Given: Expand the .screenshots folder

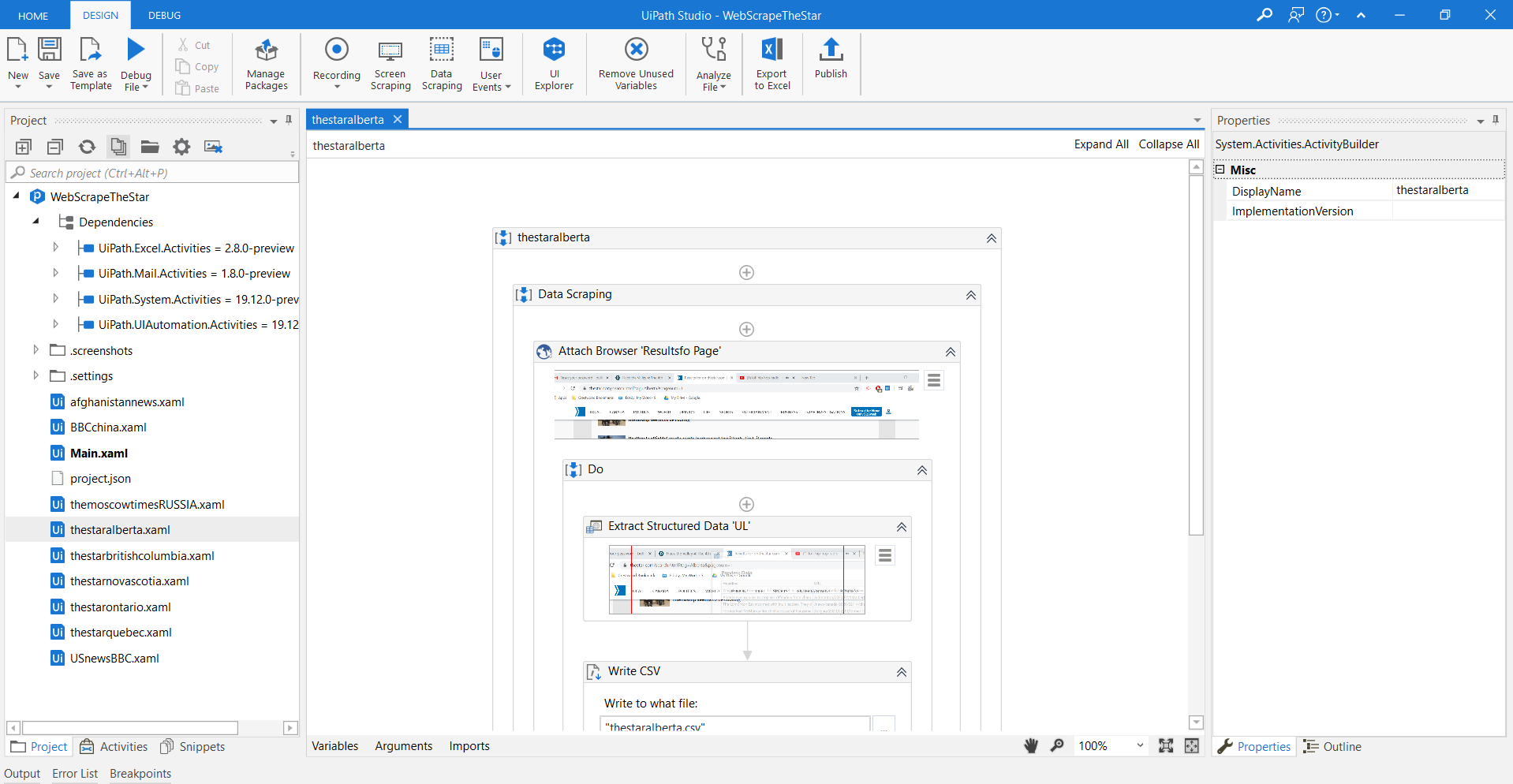Looking at the screenshot, I should [35, 350].
